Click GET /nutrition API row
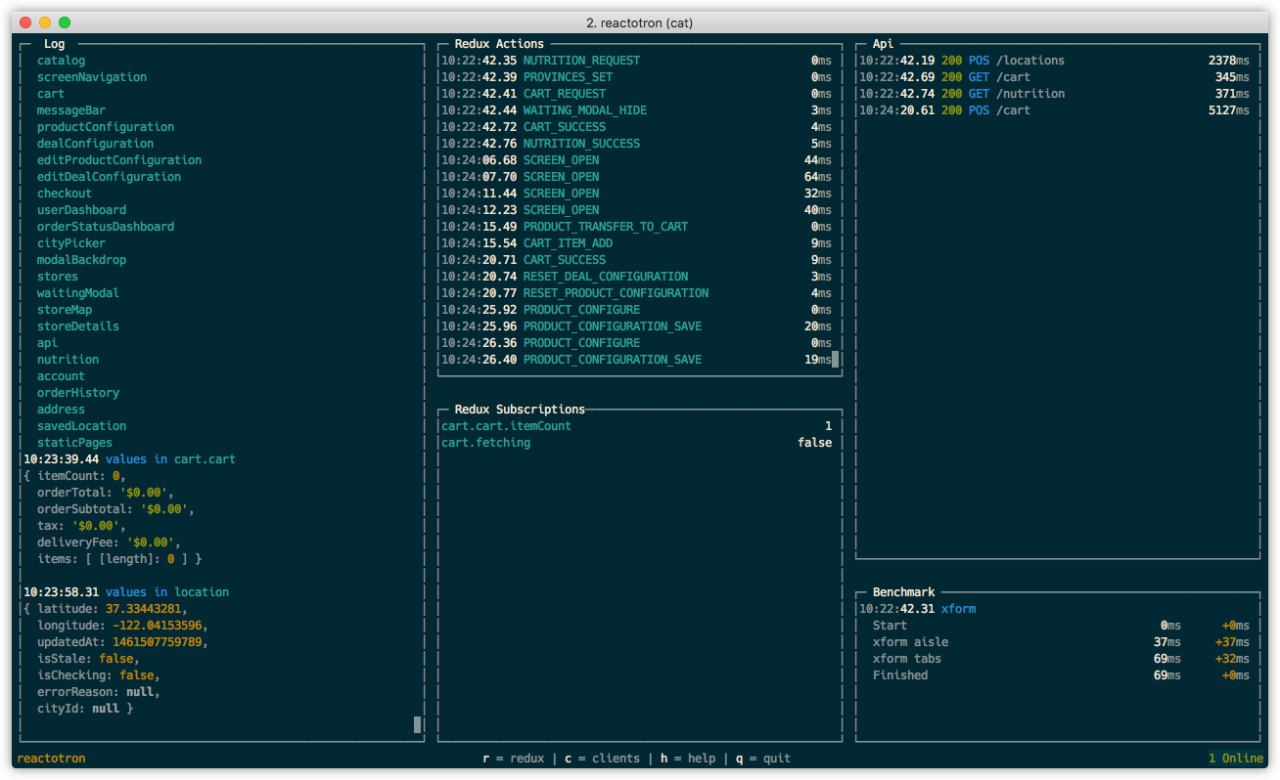Screen dimensions: 1280x780 click(x=1055, y=94)
